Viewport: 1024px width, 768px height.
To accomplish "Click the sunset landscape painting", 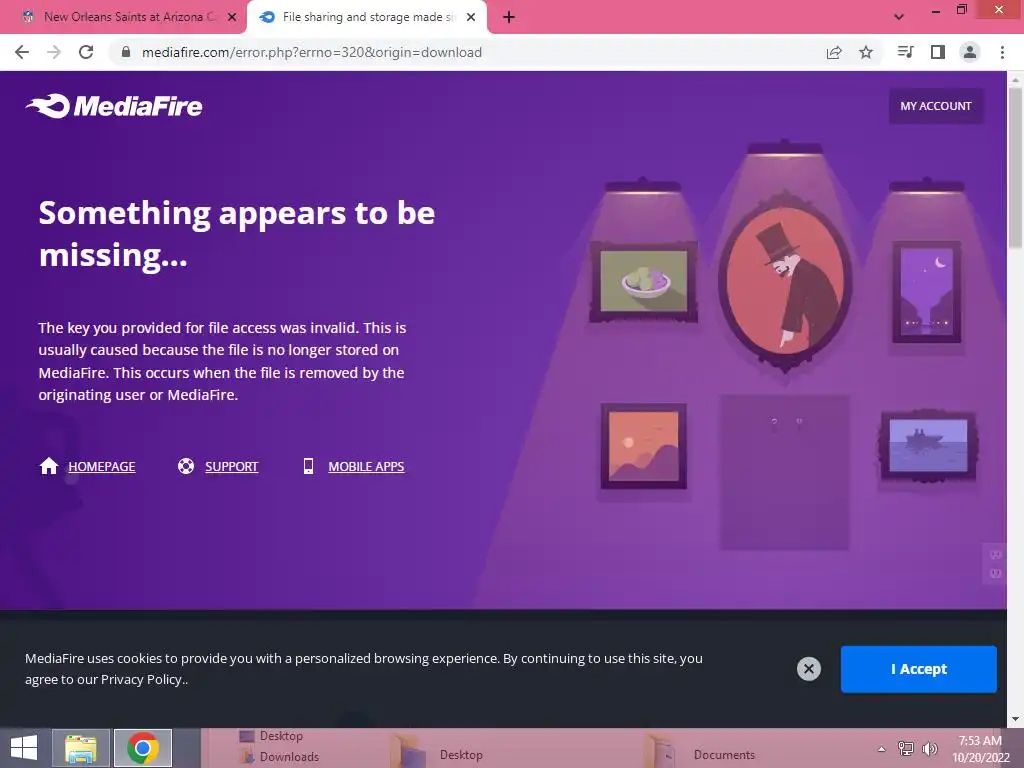I will click(x=643, y=447).
